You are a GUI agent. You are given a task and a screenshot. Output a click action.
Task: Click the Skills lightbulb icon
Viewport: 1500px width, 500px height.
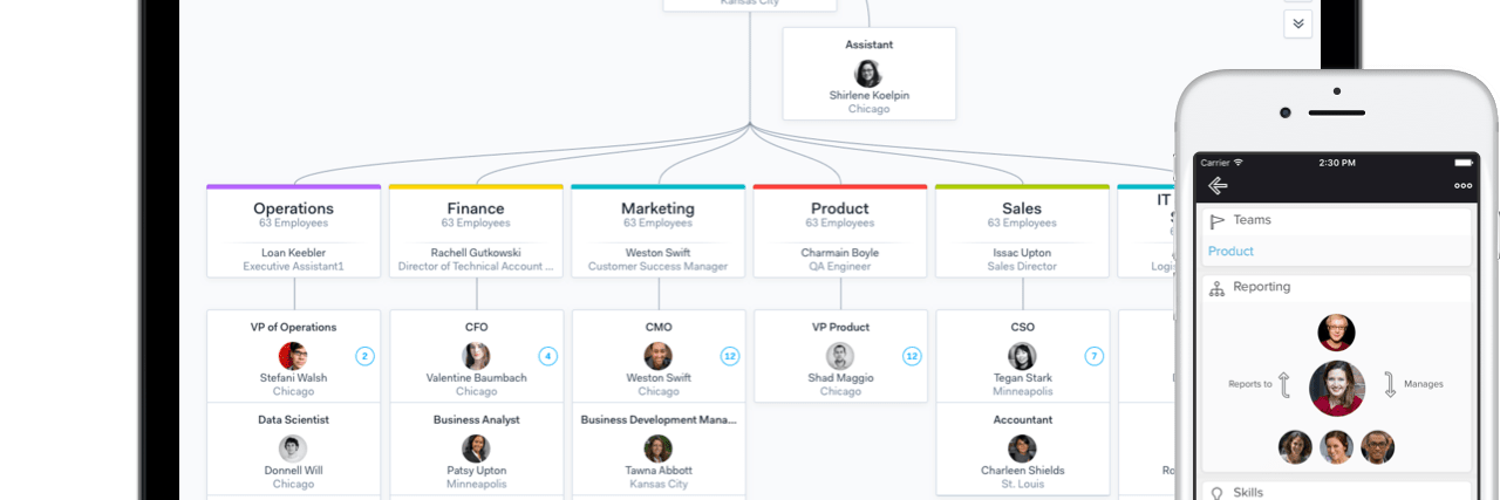[1217, 492]
